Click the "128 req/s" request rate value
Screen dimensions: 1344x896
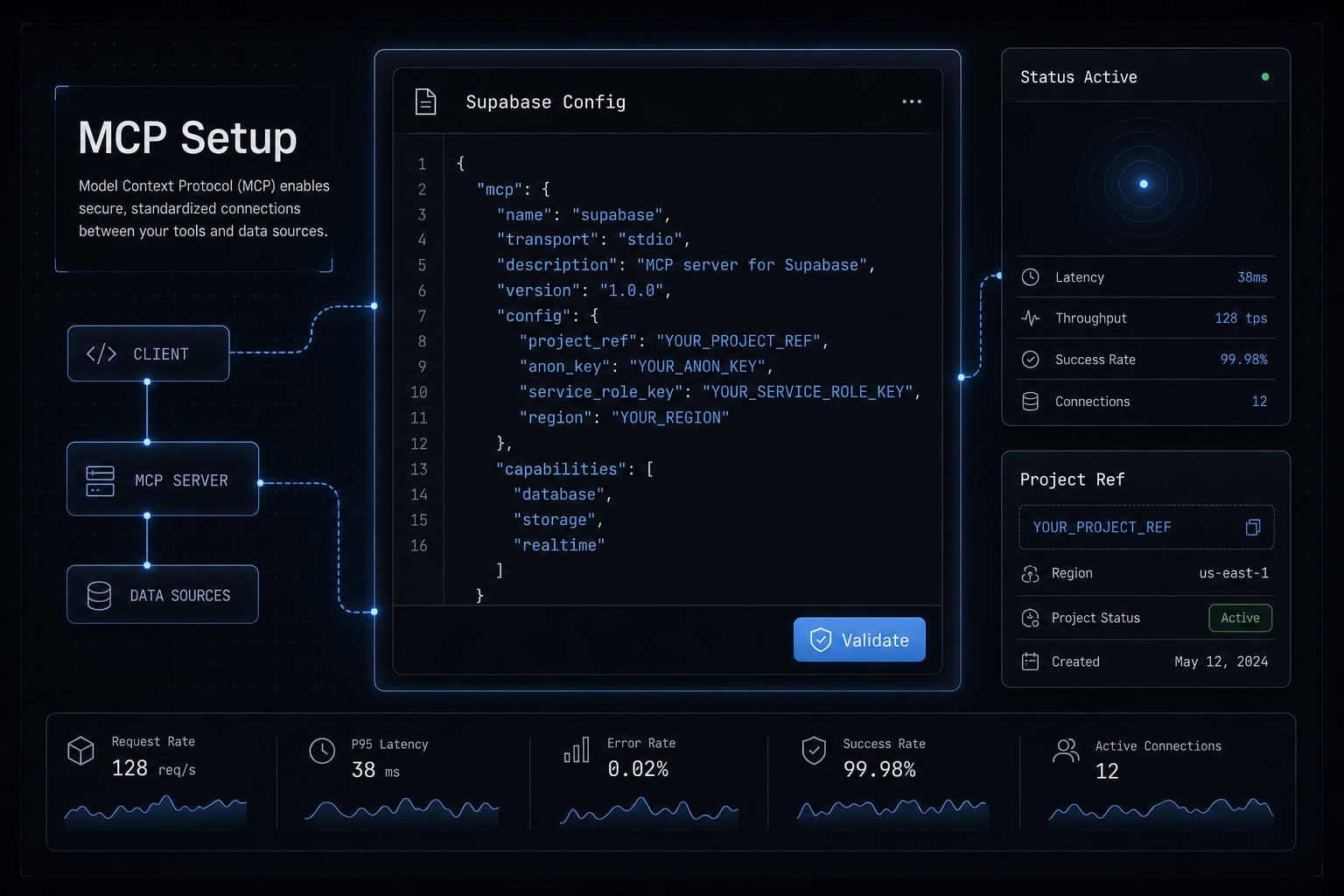(x=153, y=768)
